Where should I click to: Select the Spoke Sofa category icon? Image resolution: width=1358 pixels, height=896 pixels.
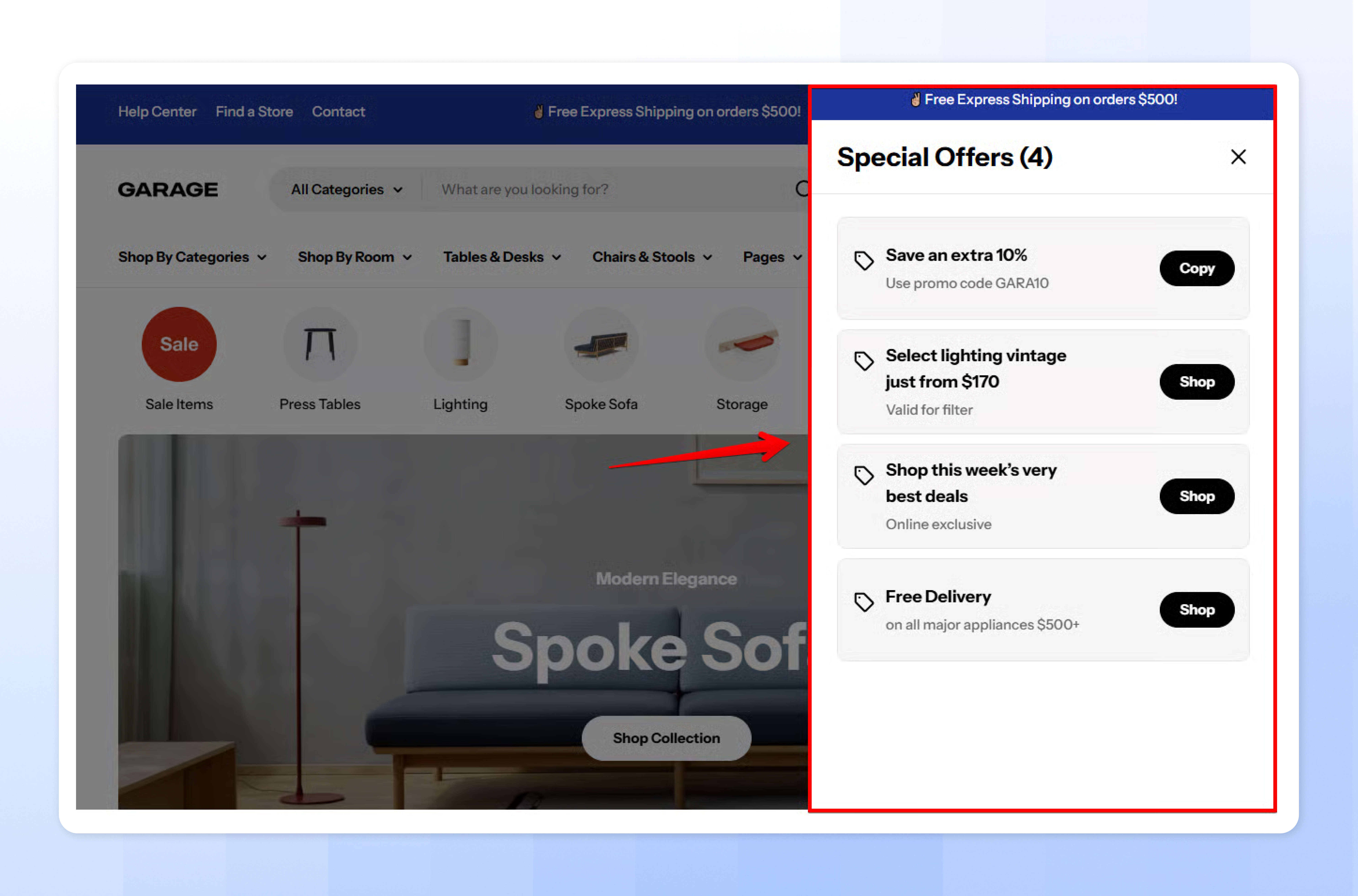[601, 344]
